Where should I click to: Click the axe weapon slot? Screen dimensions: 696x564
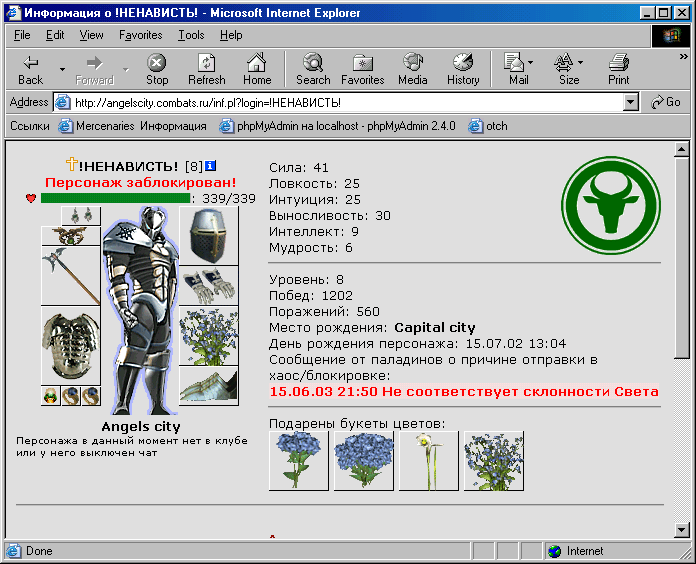71,276
